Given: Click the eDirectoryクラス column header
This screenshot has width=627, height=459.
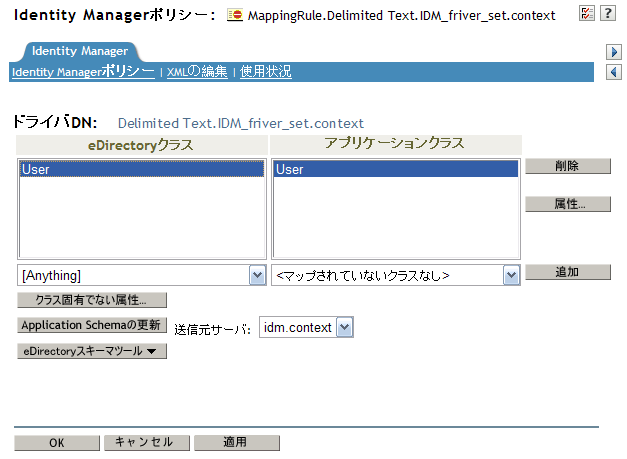Looking at the screenshot, I should click(142, 145).
